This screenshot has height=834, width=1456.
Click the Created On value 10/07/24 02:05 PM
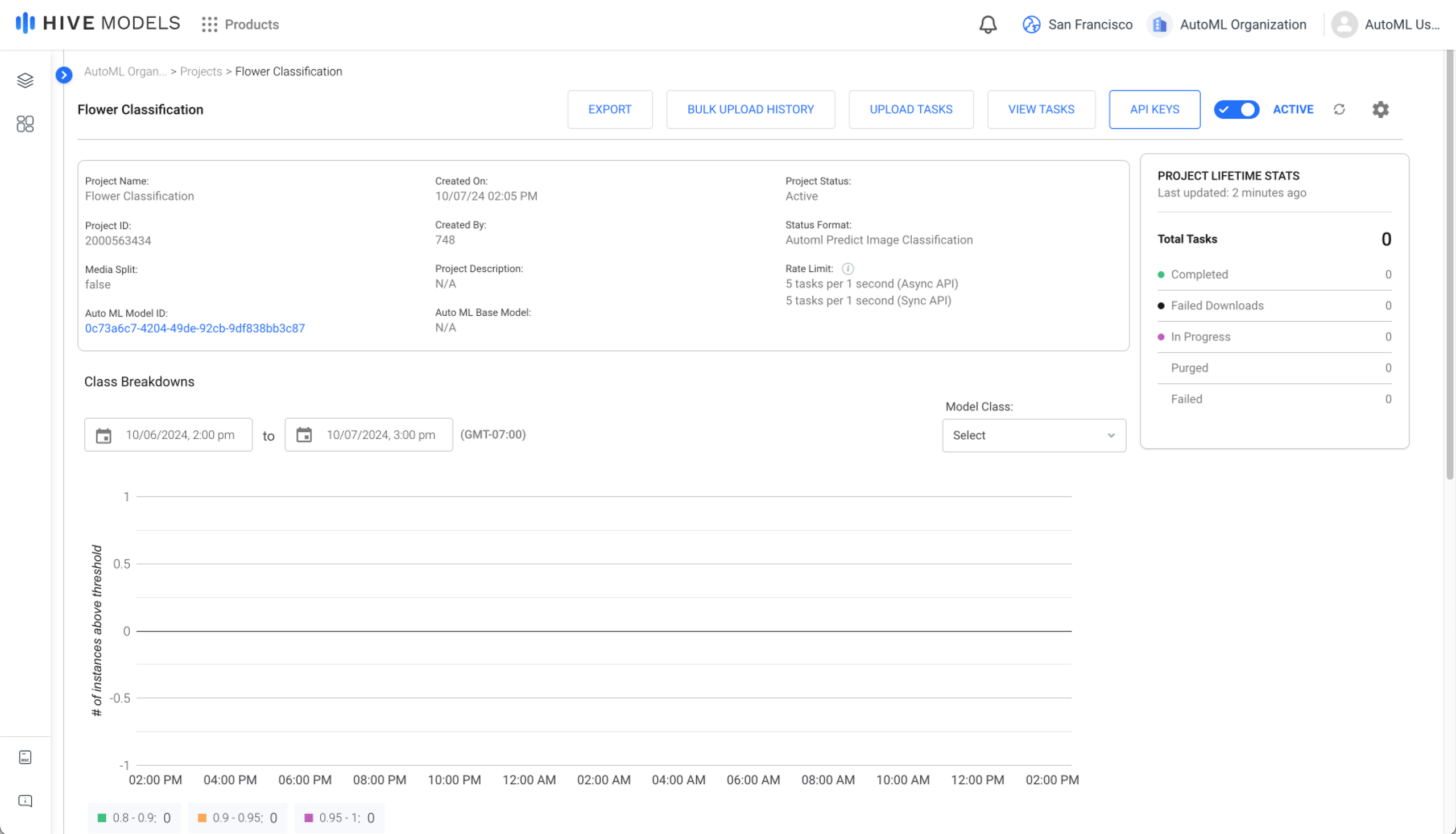[486, 196]
